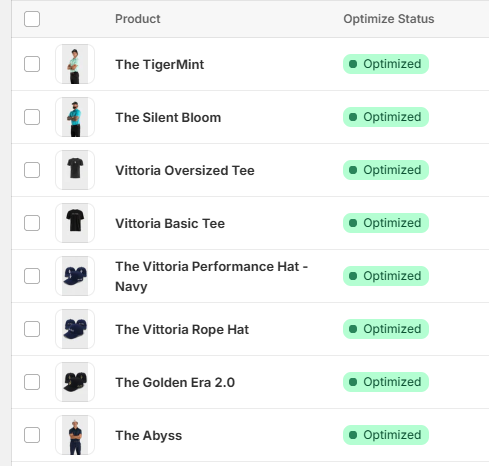Toggle the select-all checkbox in header
This screenshot has width=489, height=466.
32,19
